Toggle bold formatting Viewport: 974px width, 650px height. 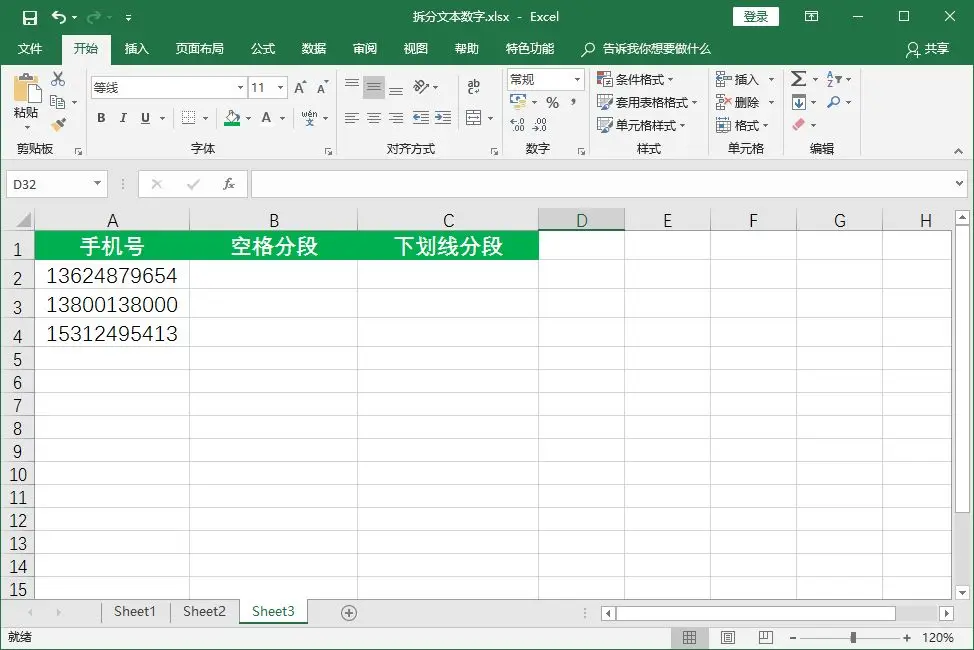pyautogui.click(x=101, y=118)
